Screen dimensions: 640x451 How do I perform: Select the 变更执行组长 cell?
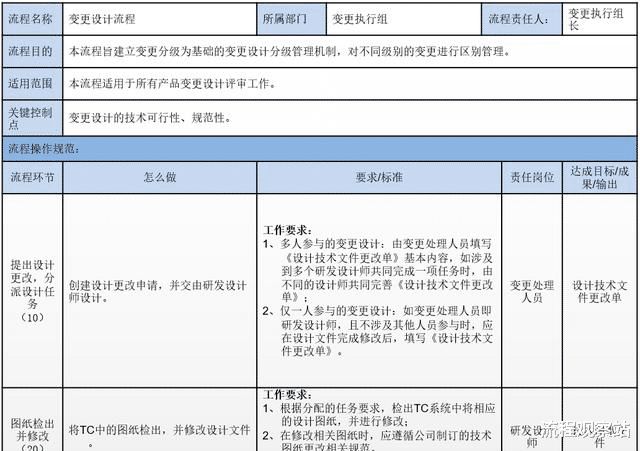coord(600,19)
